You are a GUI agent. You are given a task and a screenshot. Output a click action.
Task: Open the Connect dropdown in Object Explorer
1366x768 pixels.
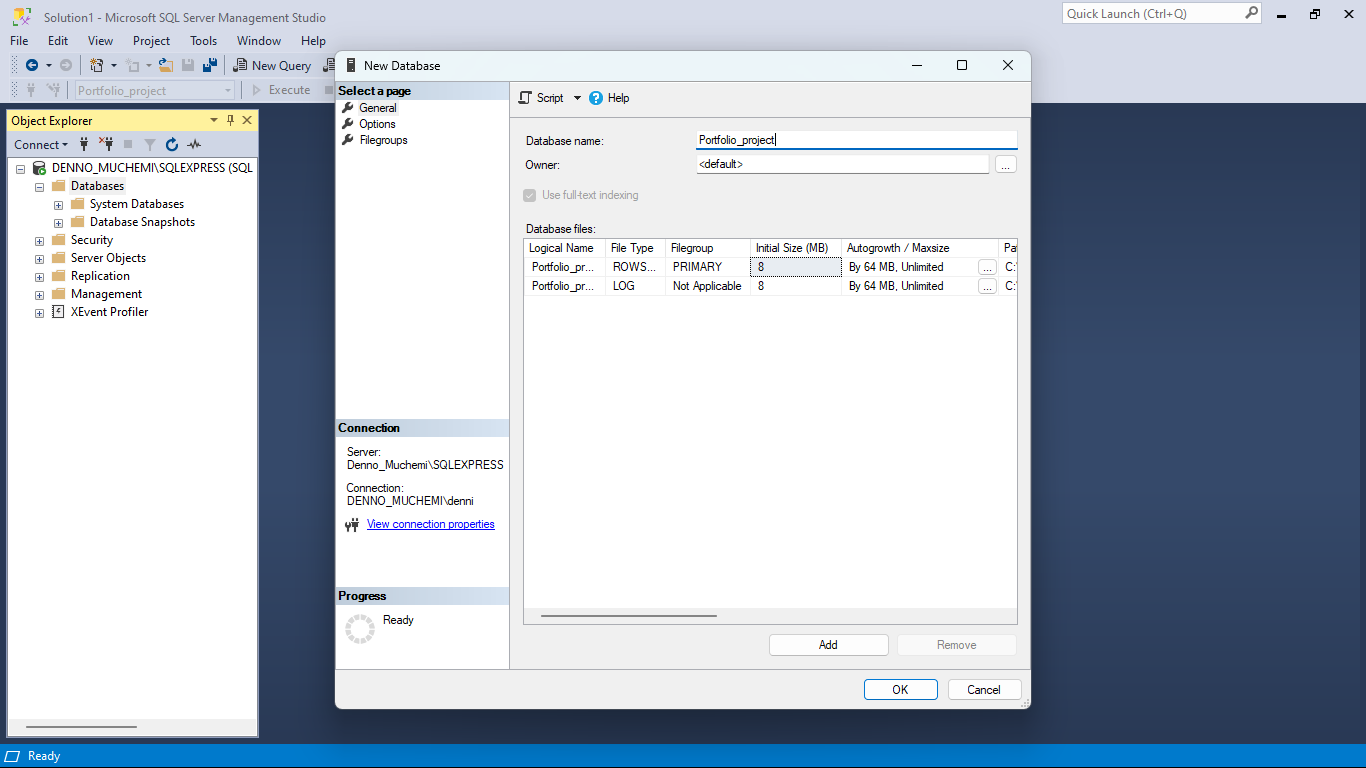tap(41, 144)
